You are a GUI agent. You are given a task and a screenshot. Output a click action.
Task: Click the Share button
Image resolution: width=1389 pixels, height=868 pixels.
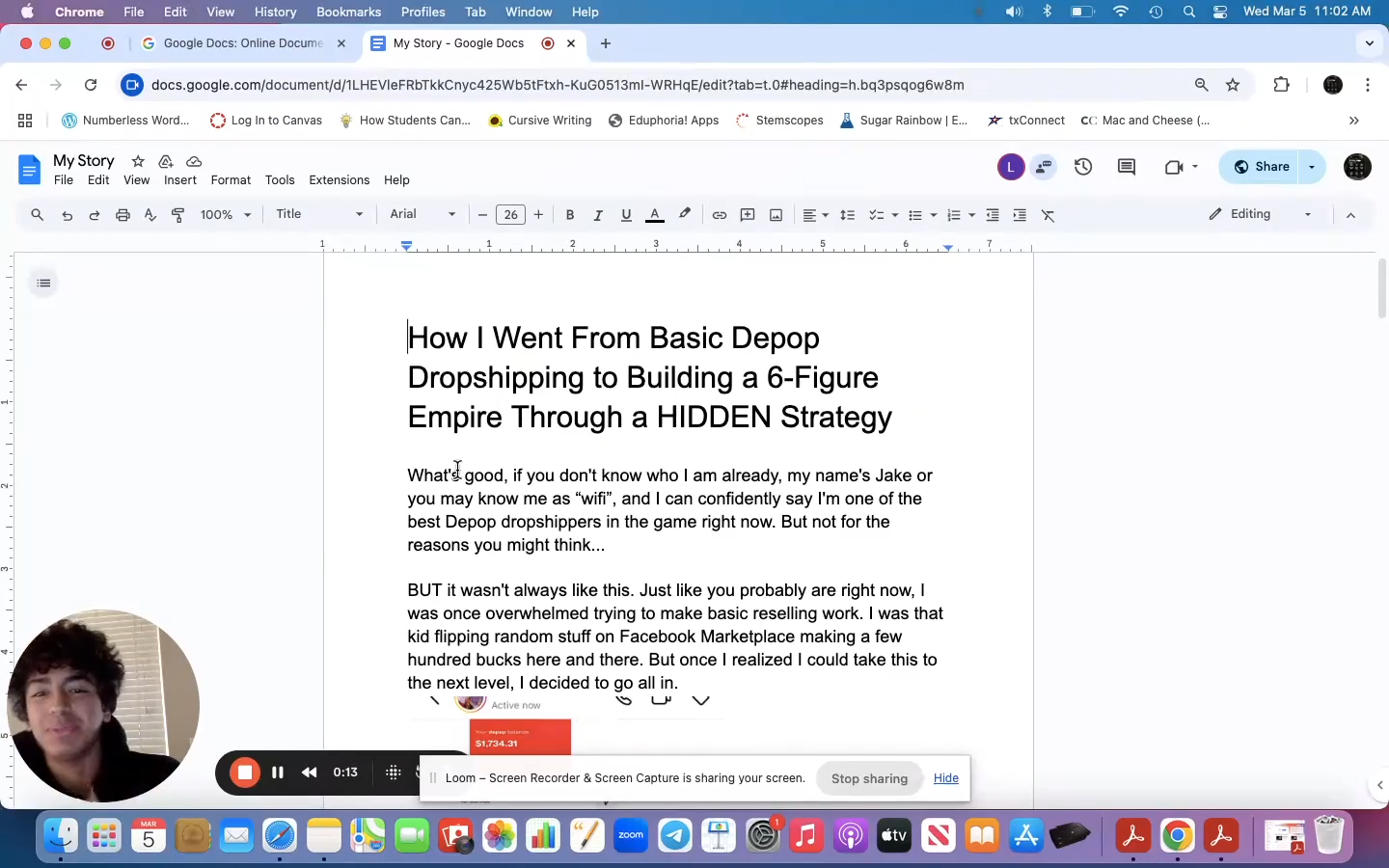[x=1262, y=167]
